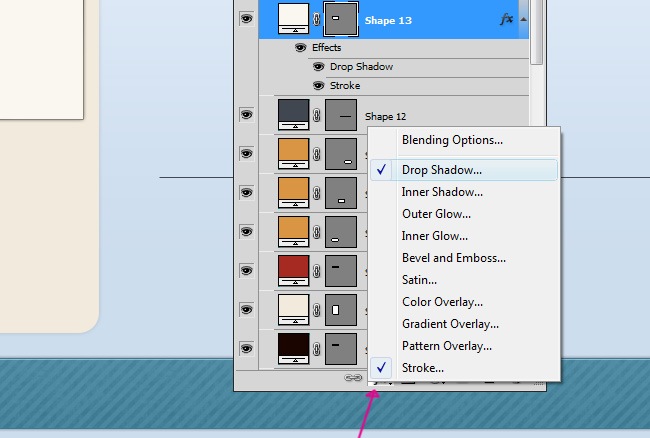Hide the Stroke effect eye icon
This screenshot has height=438, width=650.
point(318,85)
